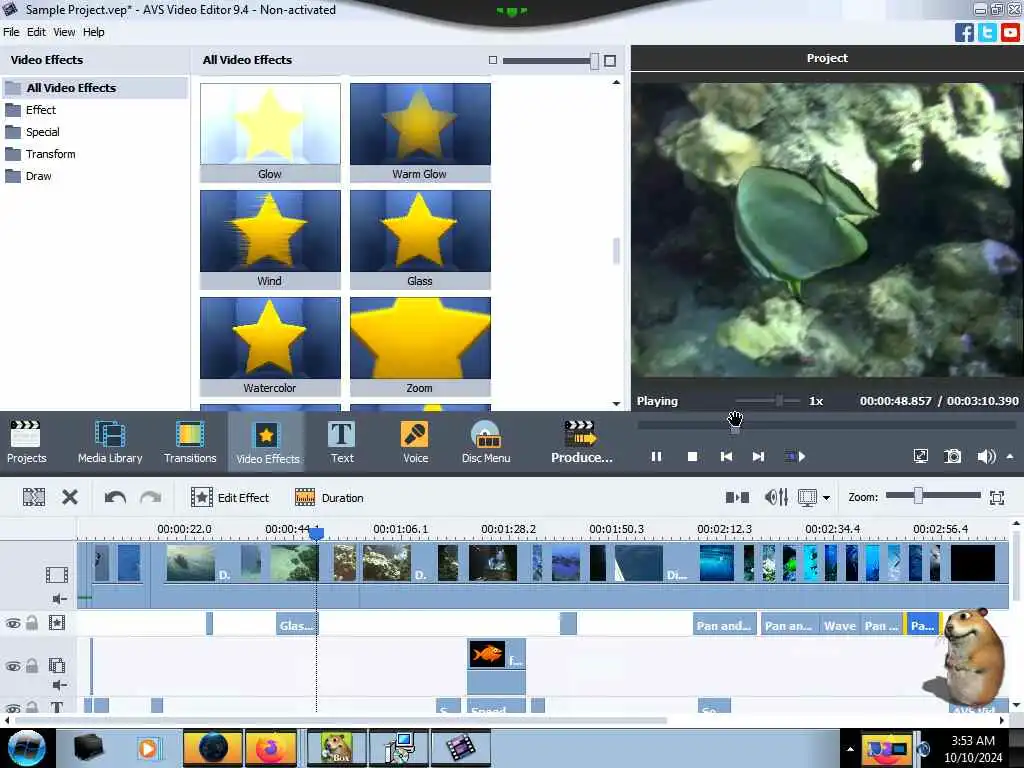This screenshot has width=1024, height=768.
Task: Open the Disc Menu section
Action: coord(486,441)
